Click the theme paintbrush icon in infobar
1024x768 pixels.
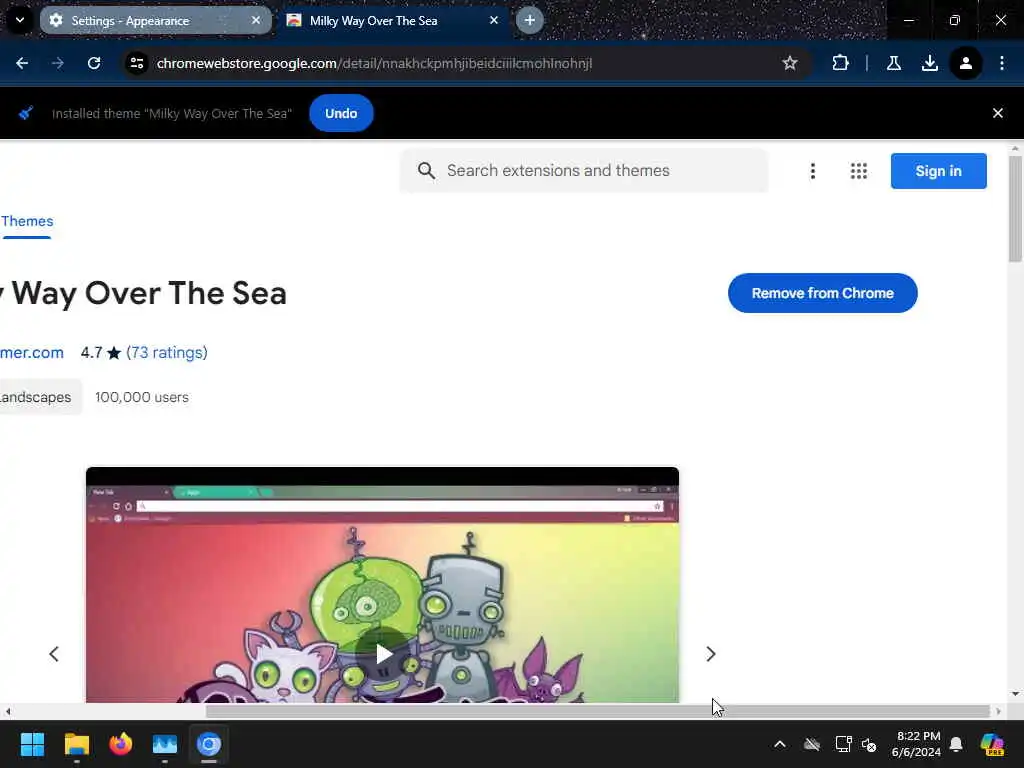(25, 114)
